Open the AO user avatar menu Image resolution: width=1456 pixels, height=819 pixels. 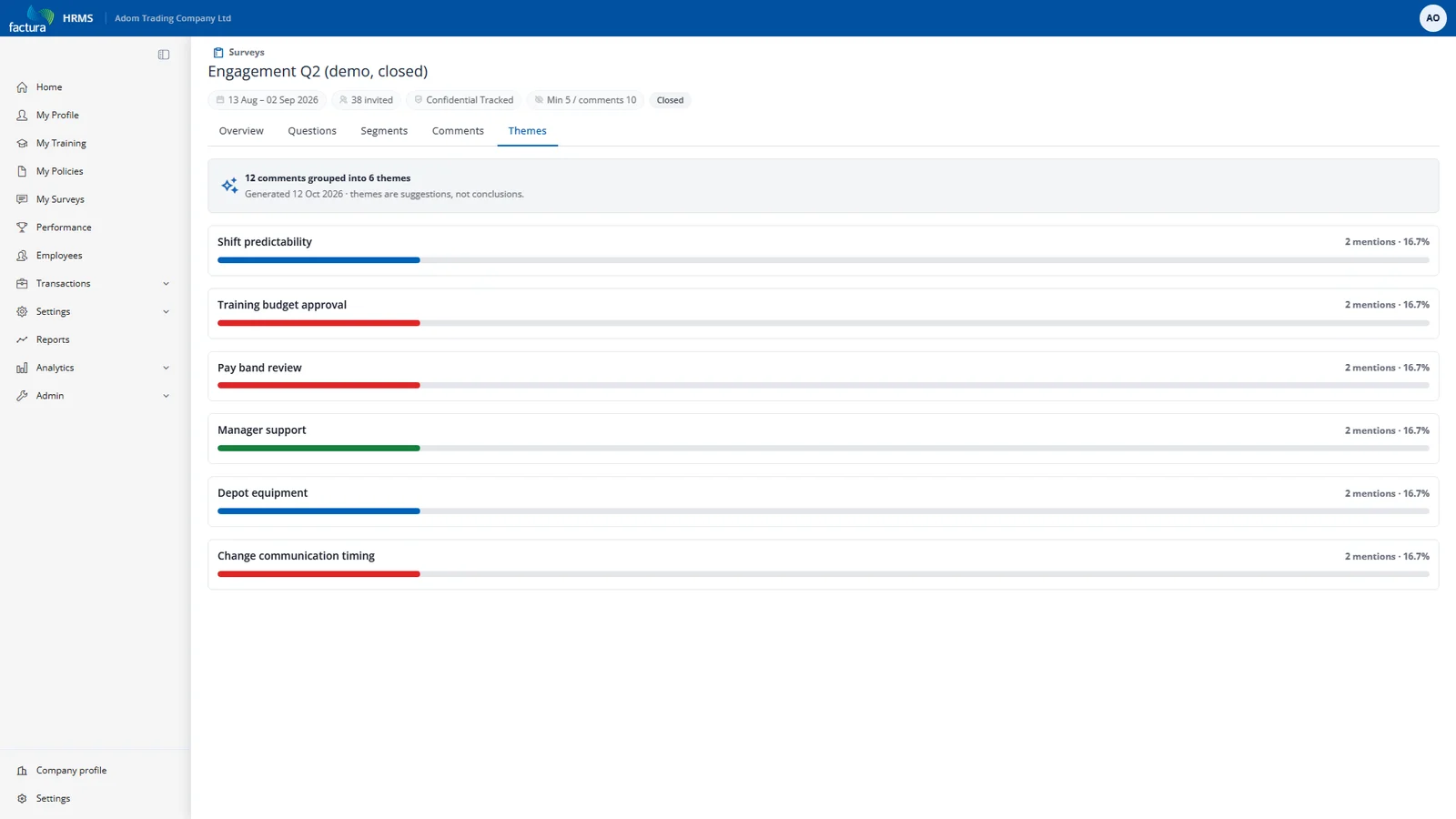pyautogui.click(x=1433, y=18)
